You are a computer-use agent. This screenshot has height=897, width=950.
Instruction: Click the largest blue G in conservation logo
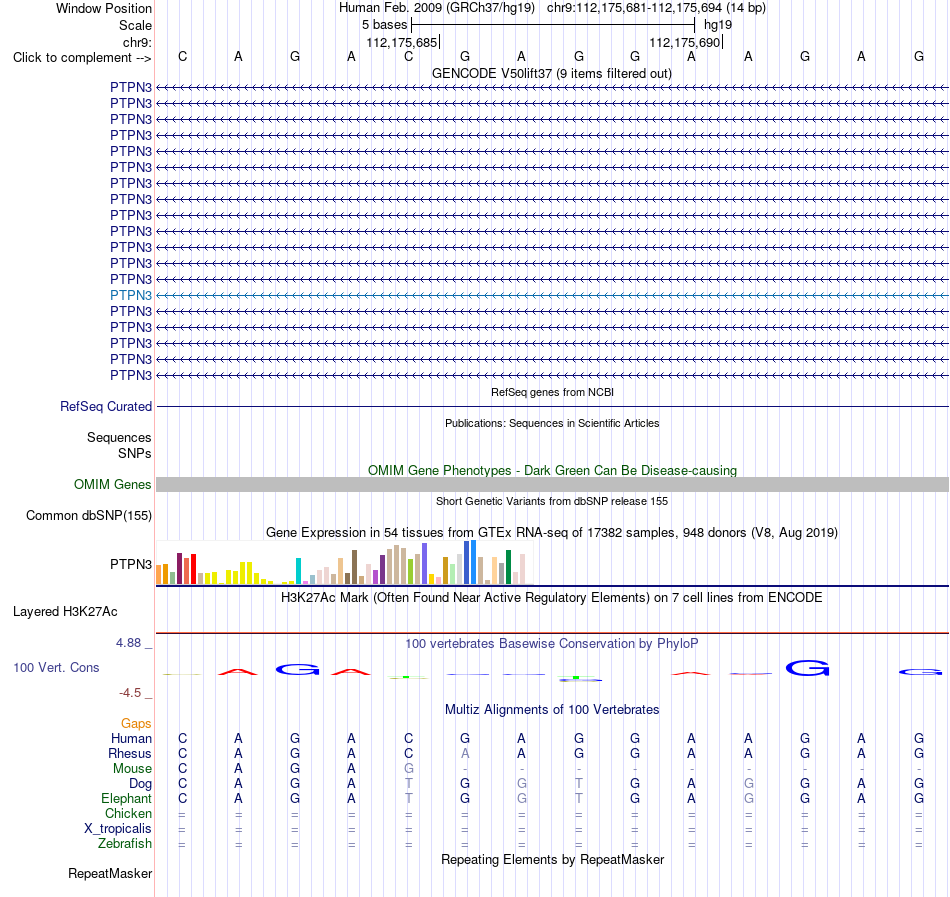pos(807,668)
